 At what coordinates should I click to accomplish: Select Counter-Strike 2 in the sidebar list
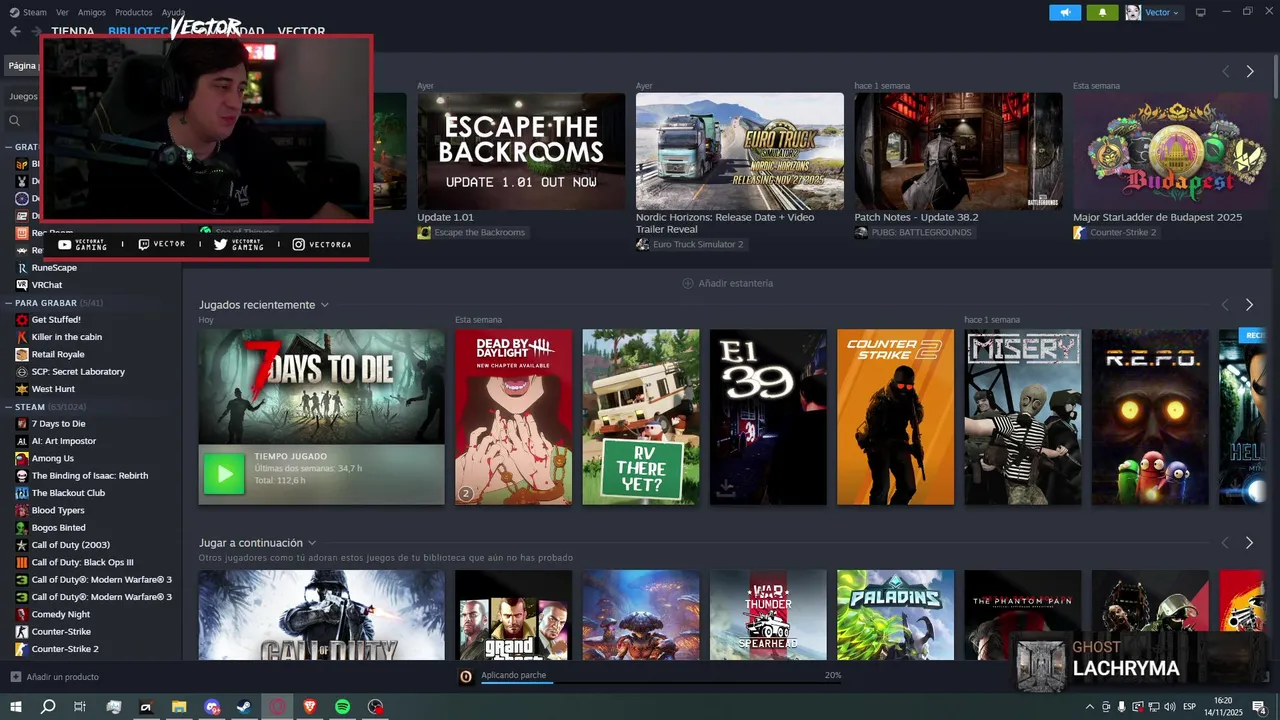click(64, 649)
